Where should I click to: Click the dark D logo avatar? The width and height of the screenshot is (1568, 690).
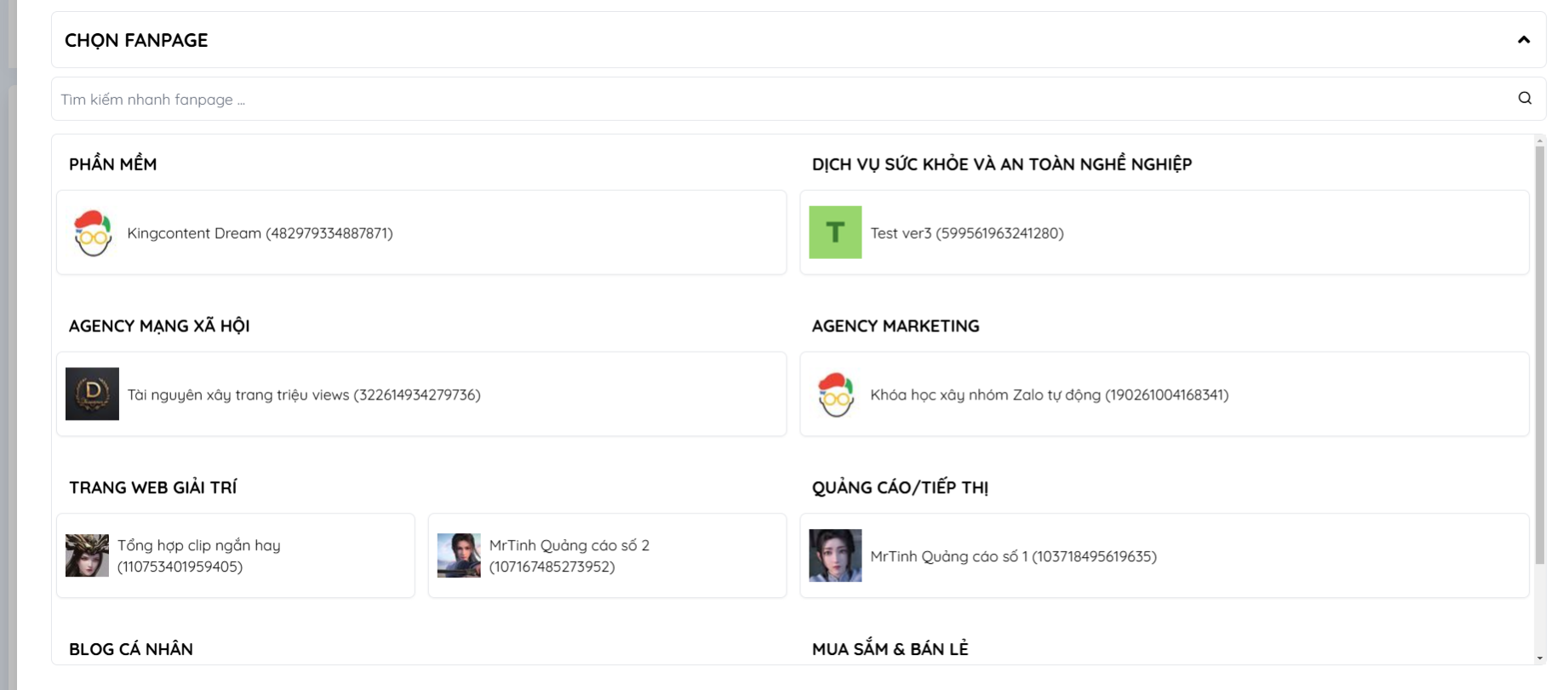click(92, 394)
